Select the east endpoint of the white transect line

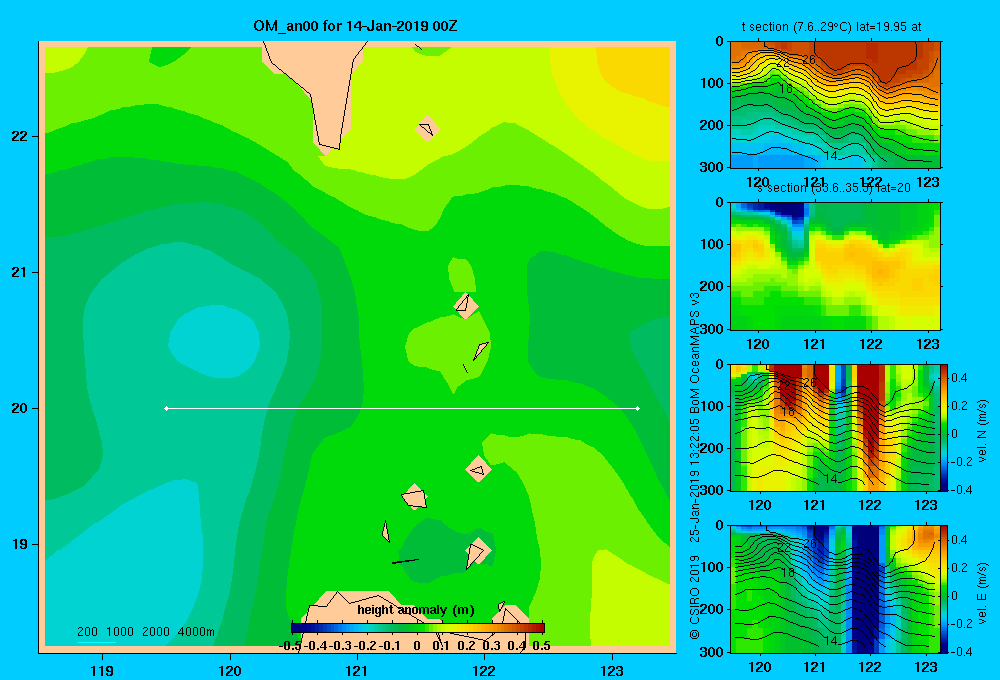tap(638, 408)
